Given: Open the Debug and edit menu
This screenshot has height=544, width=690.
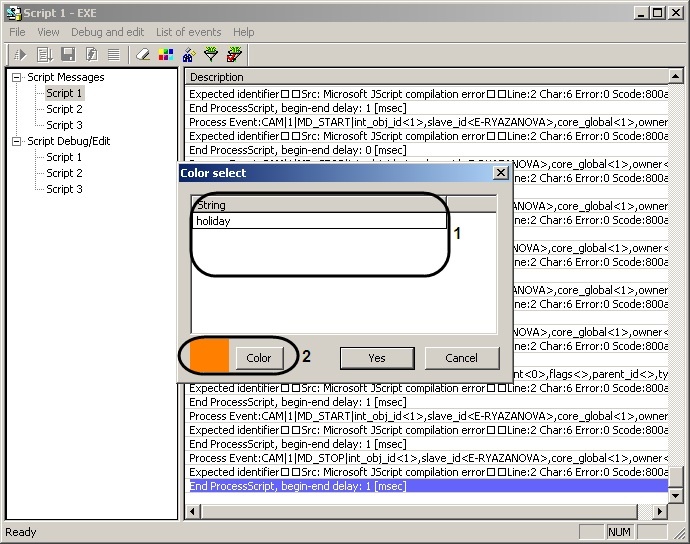Looking at the screenshot, I should coord(107,32).
